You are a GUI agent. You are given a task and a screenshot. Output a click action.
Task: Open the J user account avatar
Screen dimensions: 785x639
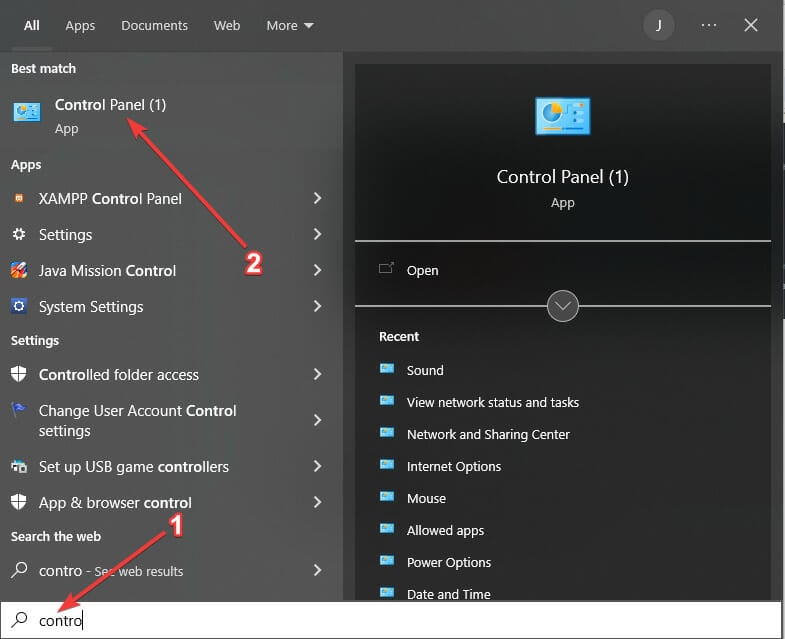658,25
